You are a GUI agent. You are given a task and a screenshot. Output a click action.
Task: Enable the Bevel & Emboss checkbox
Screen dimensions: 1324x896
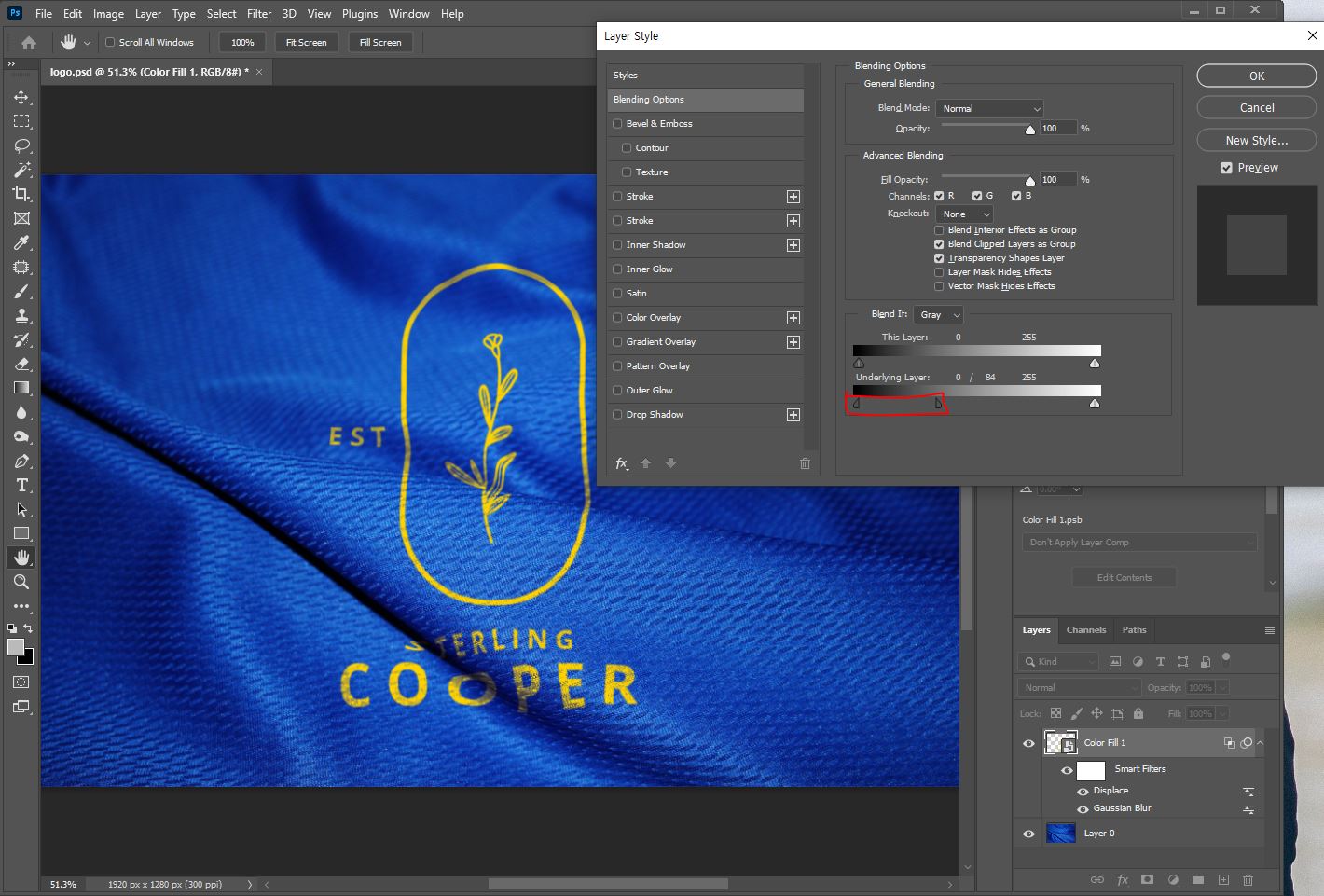pos(617,124)
